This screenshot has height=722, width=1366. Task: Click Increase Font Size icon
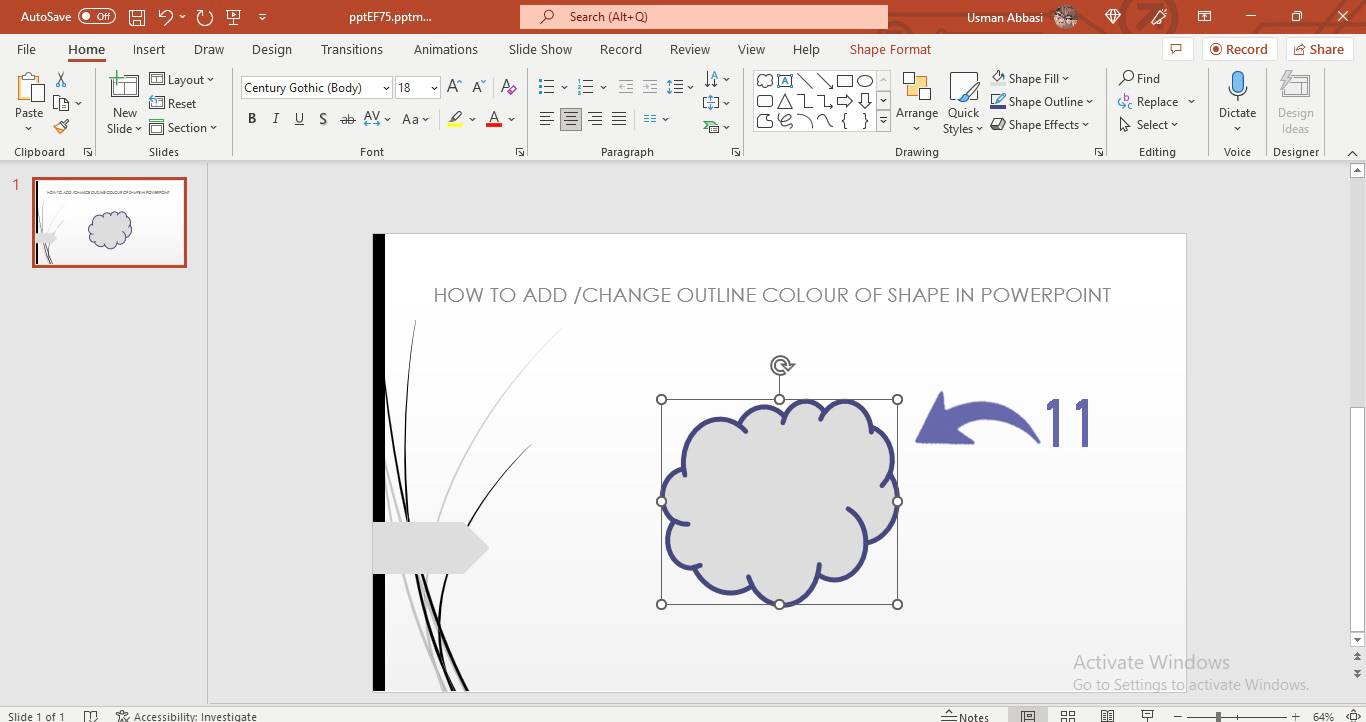454,87
